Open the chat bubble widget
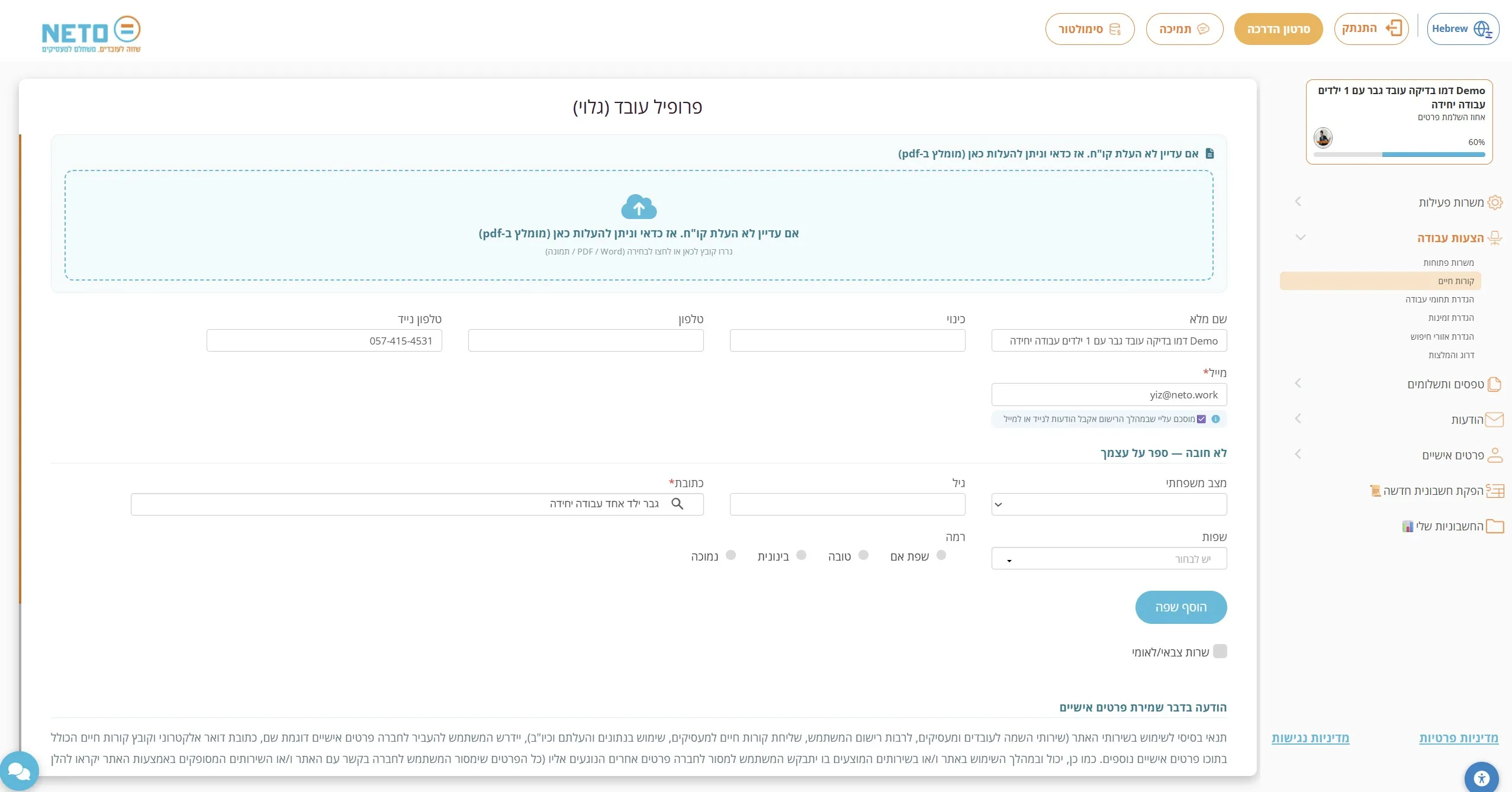This screenshot has width=1512, height=792. pos(19,771)
